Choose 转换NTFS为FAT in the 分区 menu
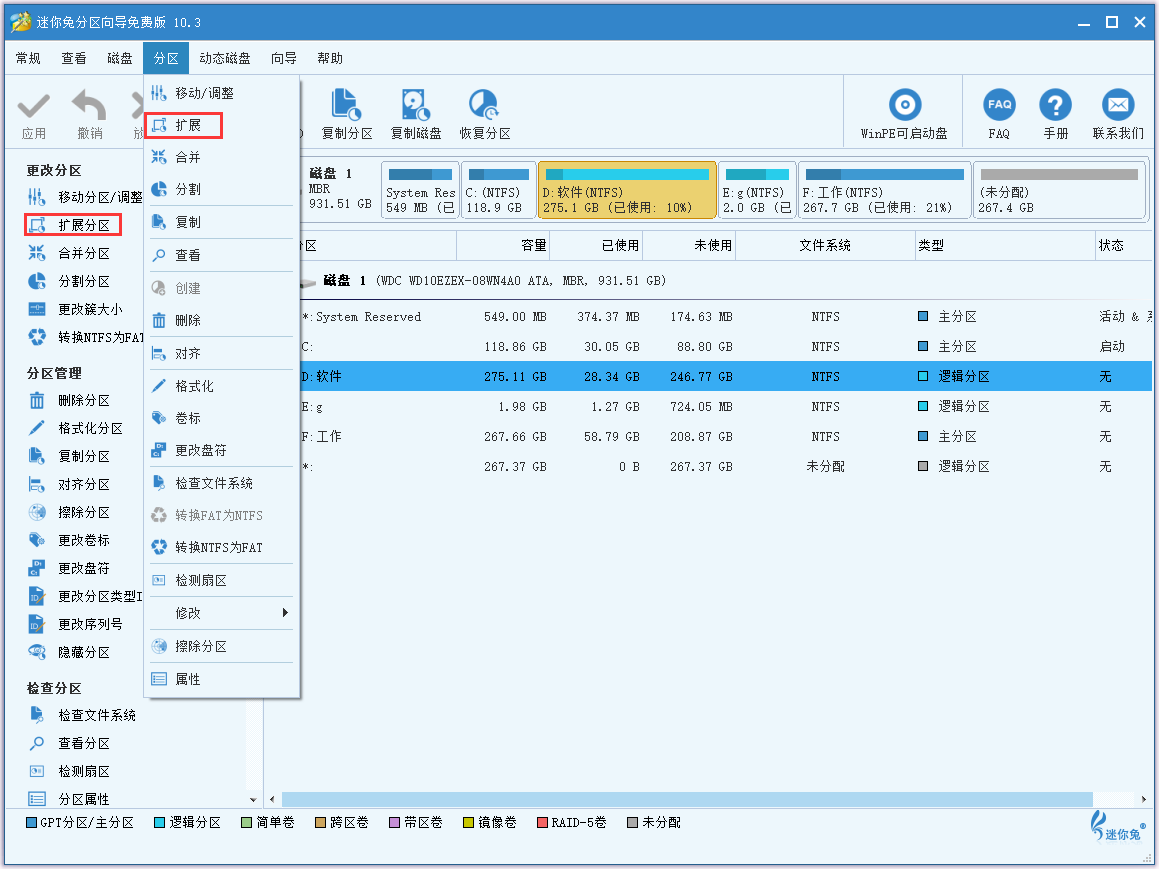Viewport: 1159px width, 869px height. (222, 548)
